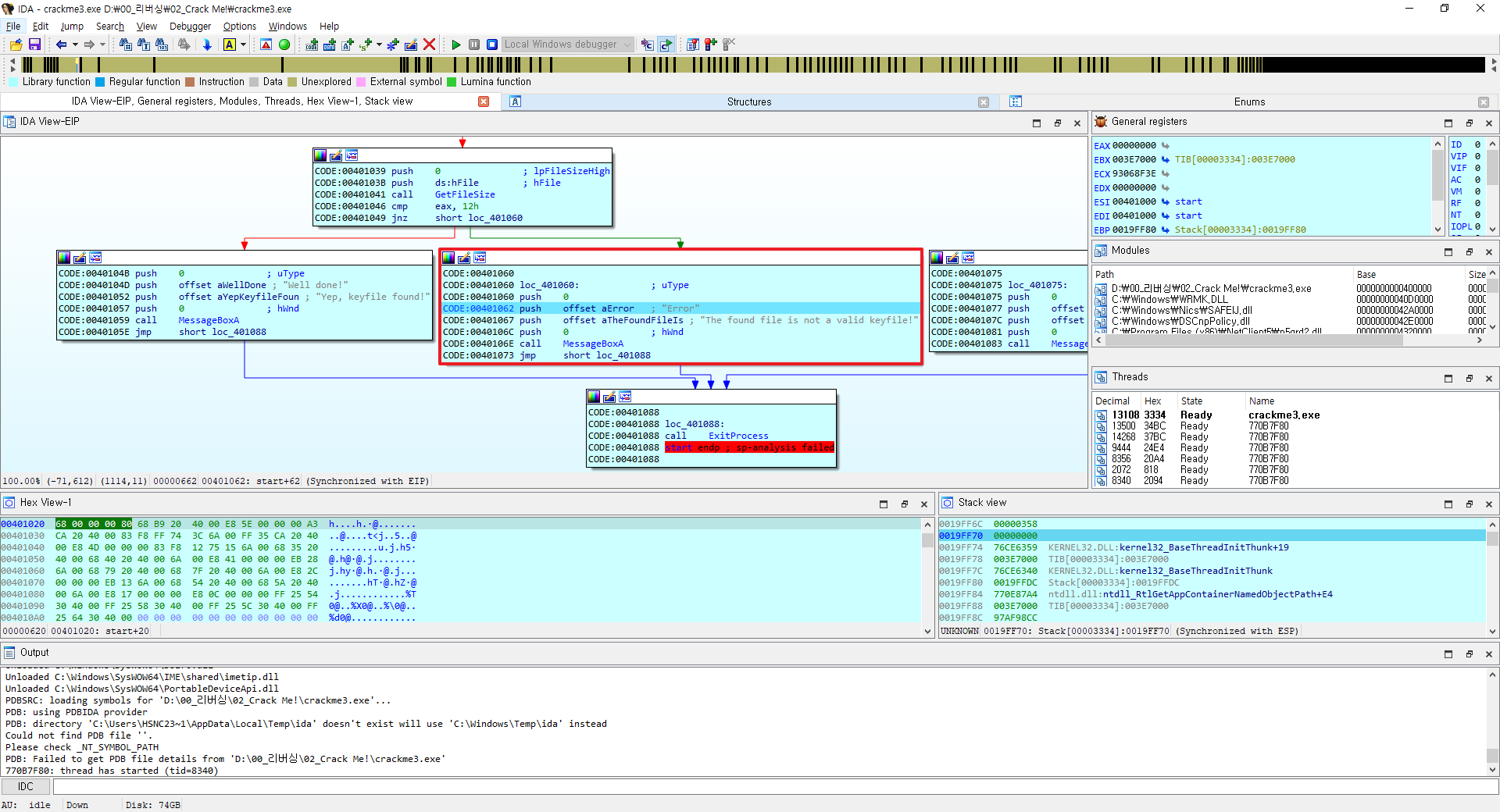Select stack address 0019FF70 row
The height and width of the screenshot is (812, 1500).
click(x=1211, y=536)
